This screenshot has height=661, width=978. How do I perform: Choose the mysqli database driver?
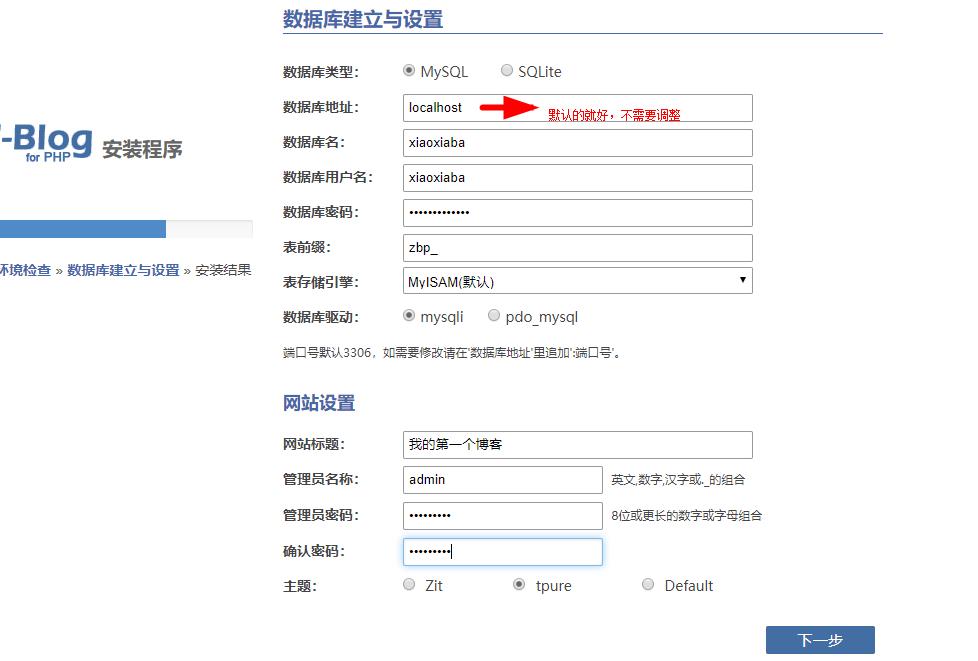[409, 316]
